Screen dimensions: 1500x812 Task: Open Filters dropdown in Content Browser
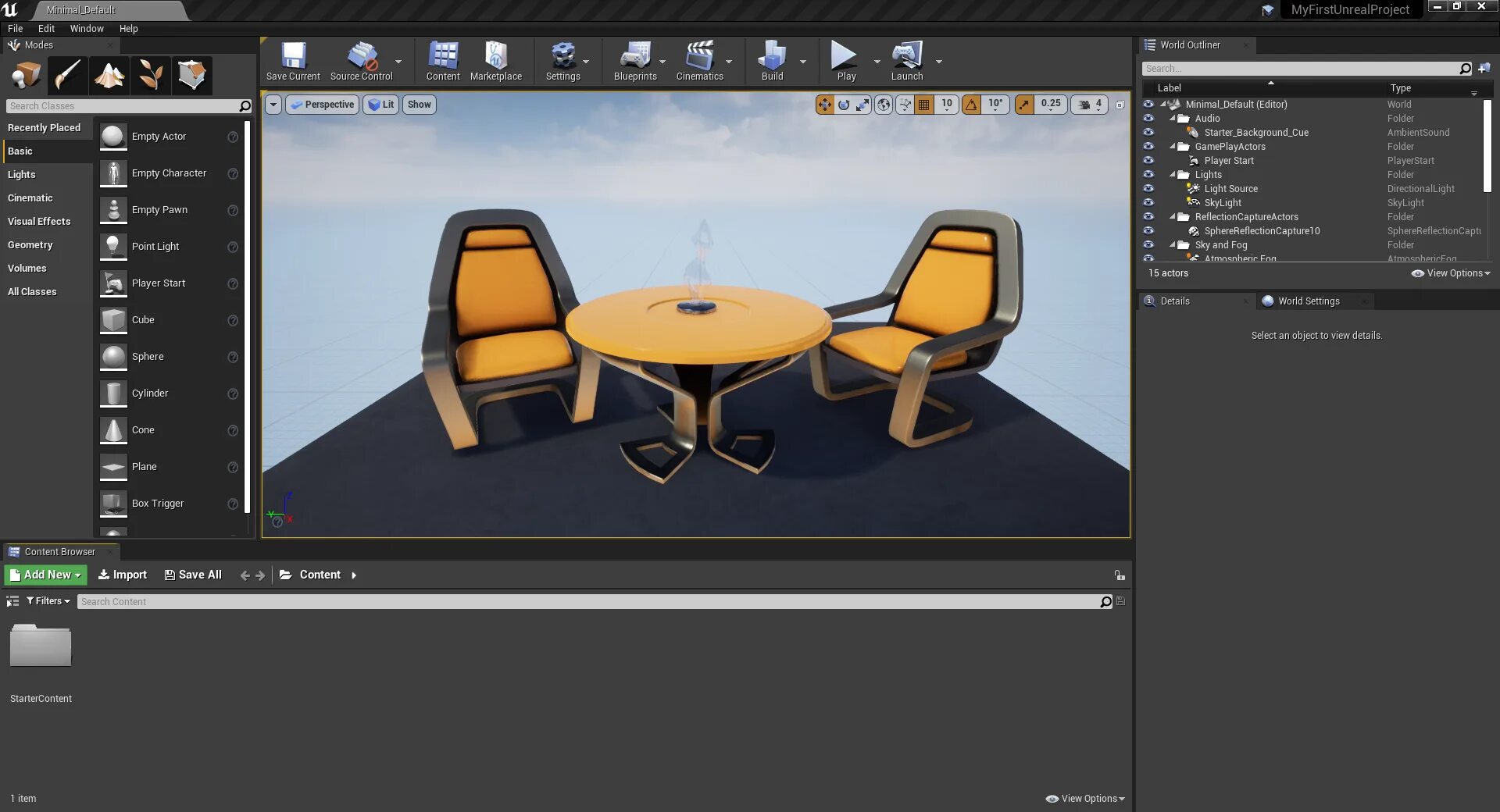point(48,601)
